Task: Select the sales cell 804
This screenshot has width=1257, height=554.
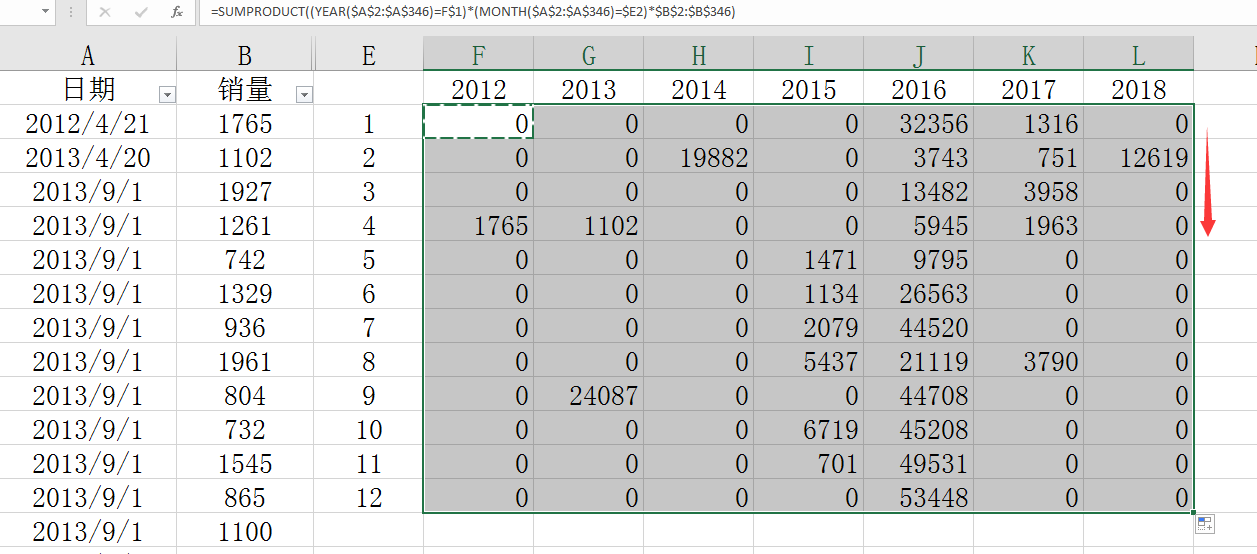Action: [245, 395]
